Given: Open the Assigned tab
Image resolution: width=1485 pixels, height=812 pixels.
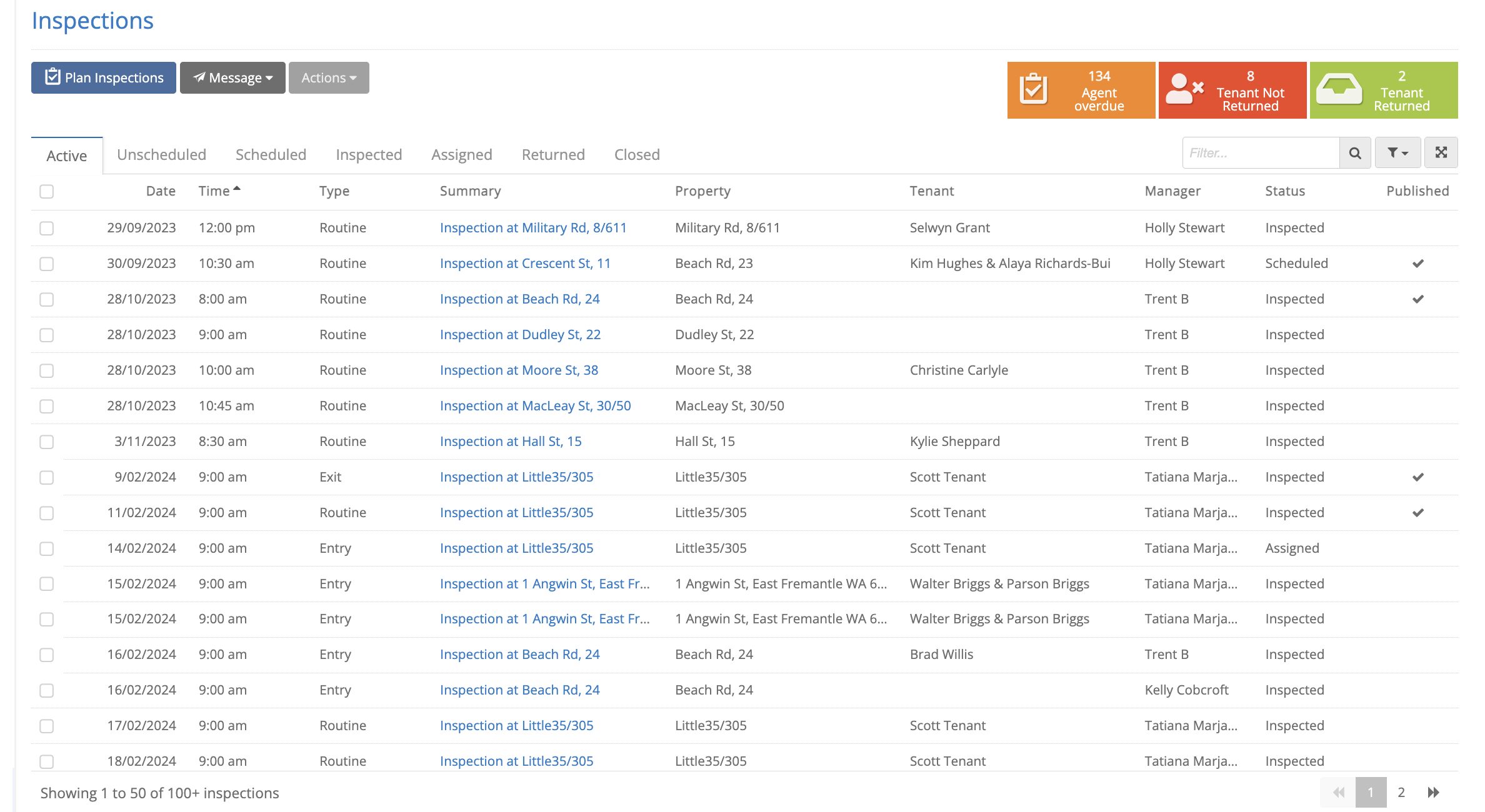Looking at the screenshot, I should pyautogui.click(x=462, y=154).
